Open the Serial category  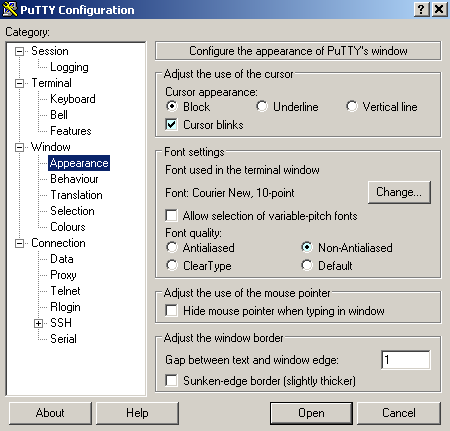click(x=63, y=339)
